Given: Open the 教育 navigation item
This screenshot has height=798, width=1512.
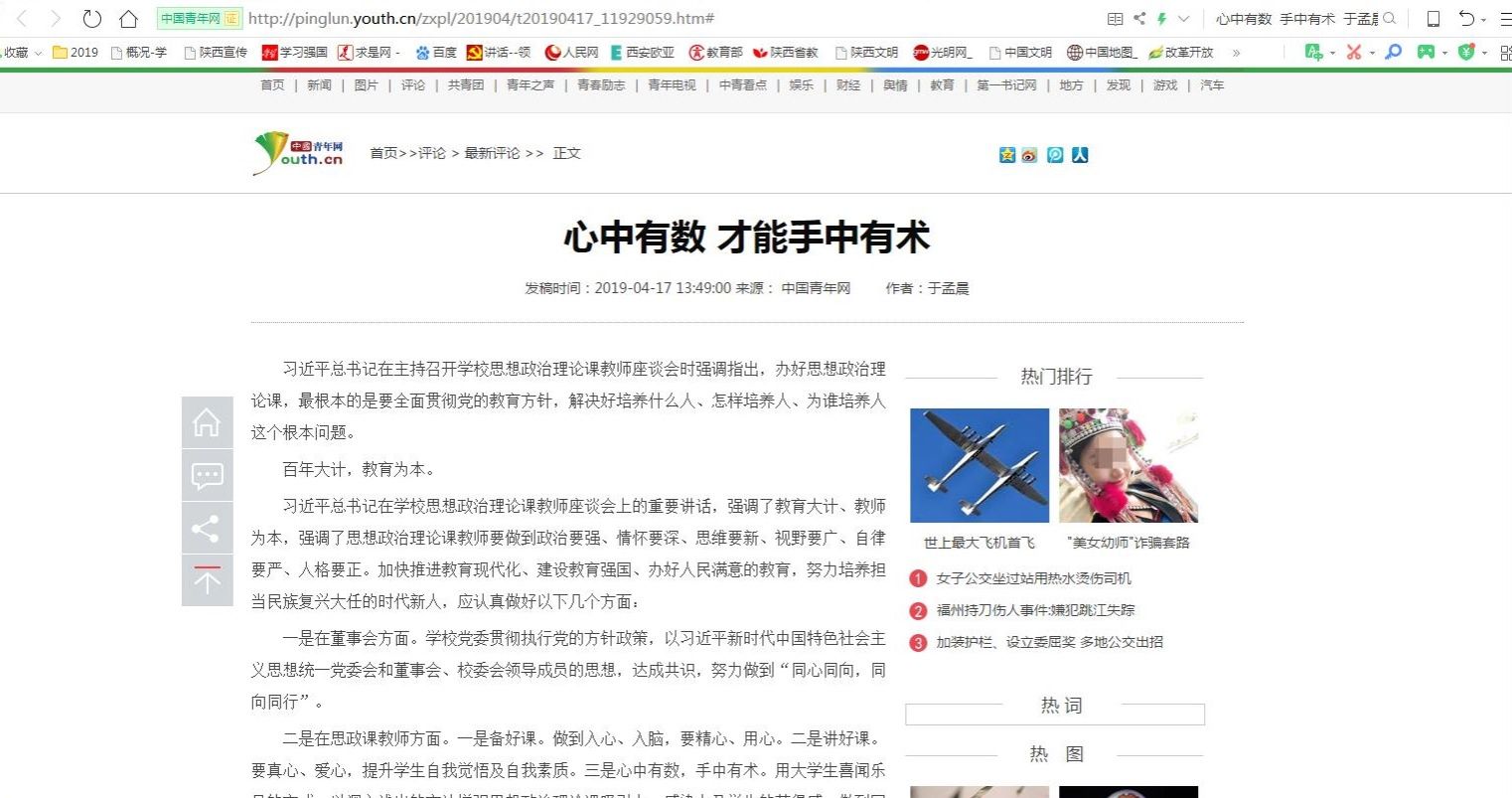Looking at the screenshot, I should click(x=942, y=85).
